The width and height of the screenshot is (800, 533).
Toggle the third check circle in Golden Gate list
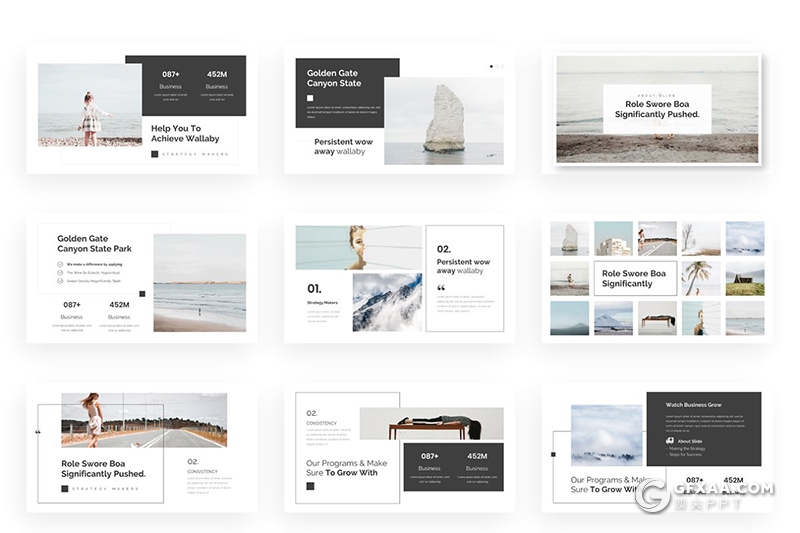(x=60, y=282)
